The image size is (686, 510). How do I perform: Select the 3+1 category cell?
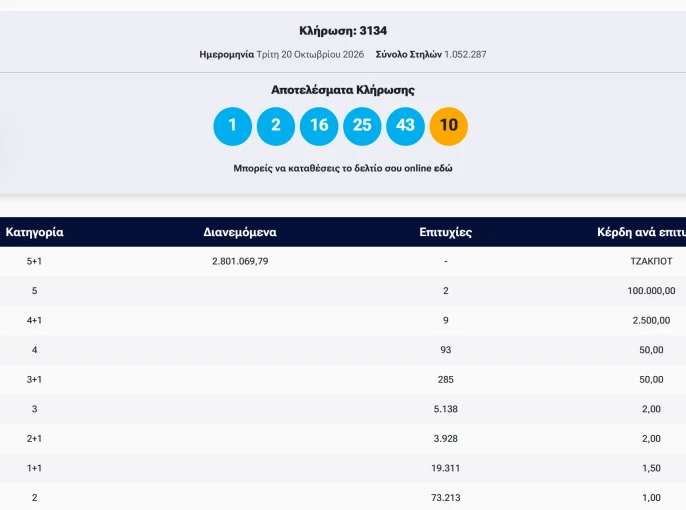[34, 379]
